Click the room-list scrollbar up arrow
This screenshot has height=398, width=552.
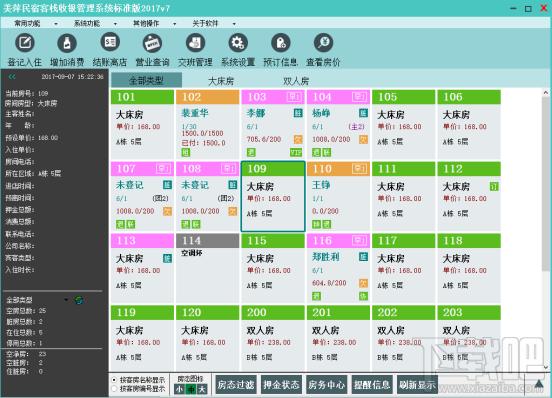[x=546, y=93]
